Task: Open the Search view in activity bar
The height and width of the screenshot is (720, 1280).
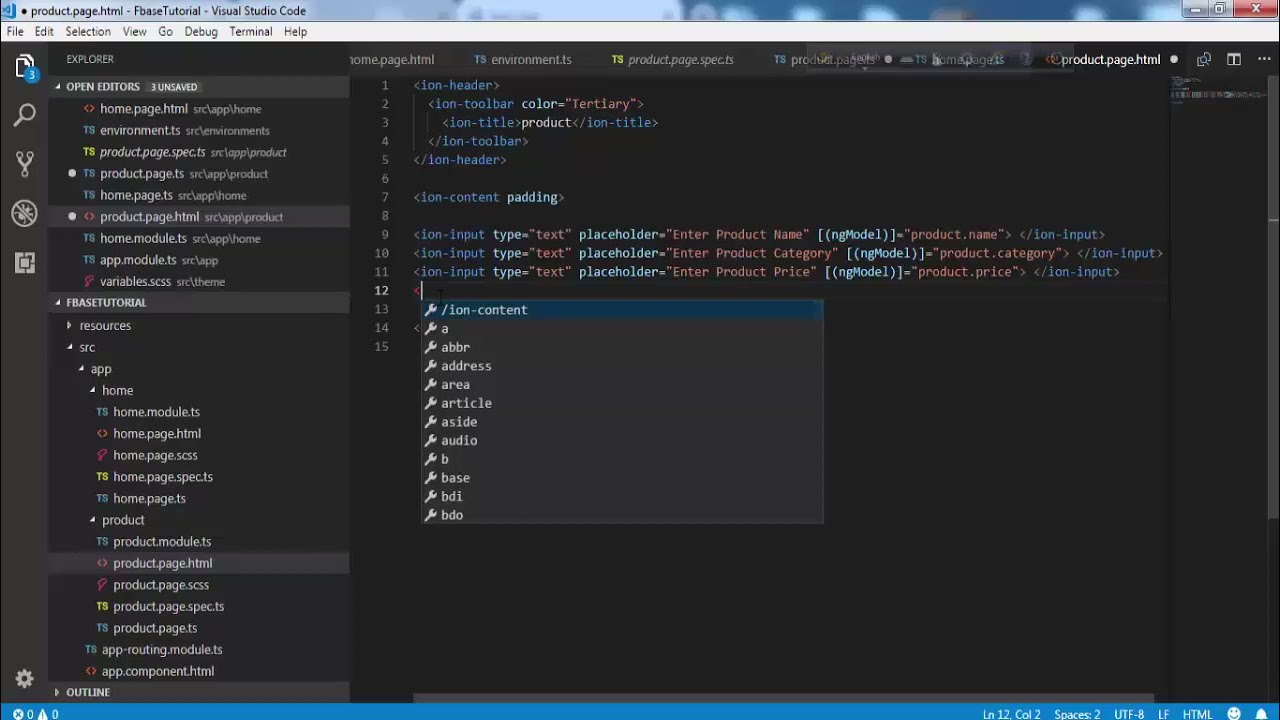Action: [25, 115]
